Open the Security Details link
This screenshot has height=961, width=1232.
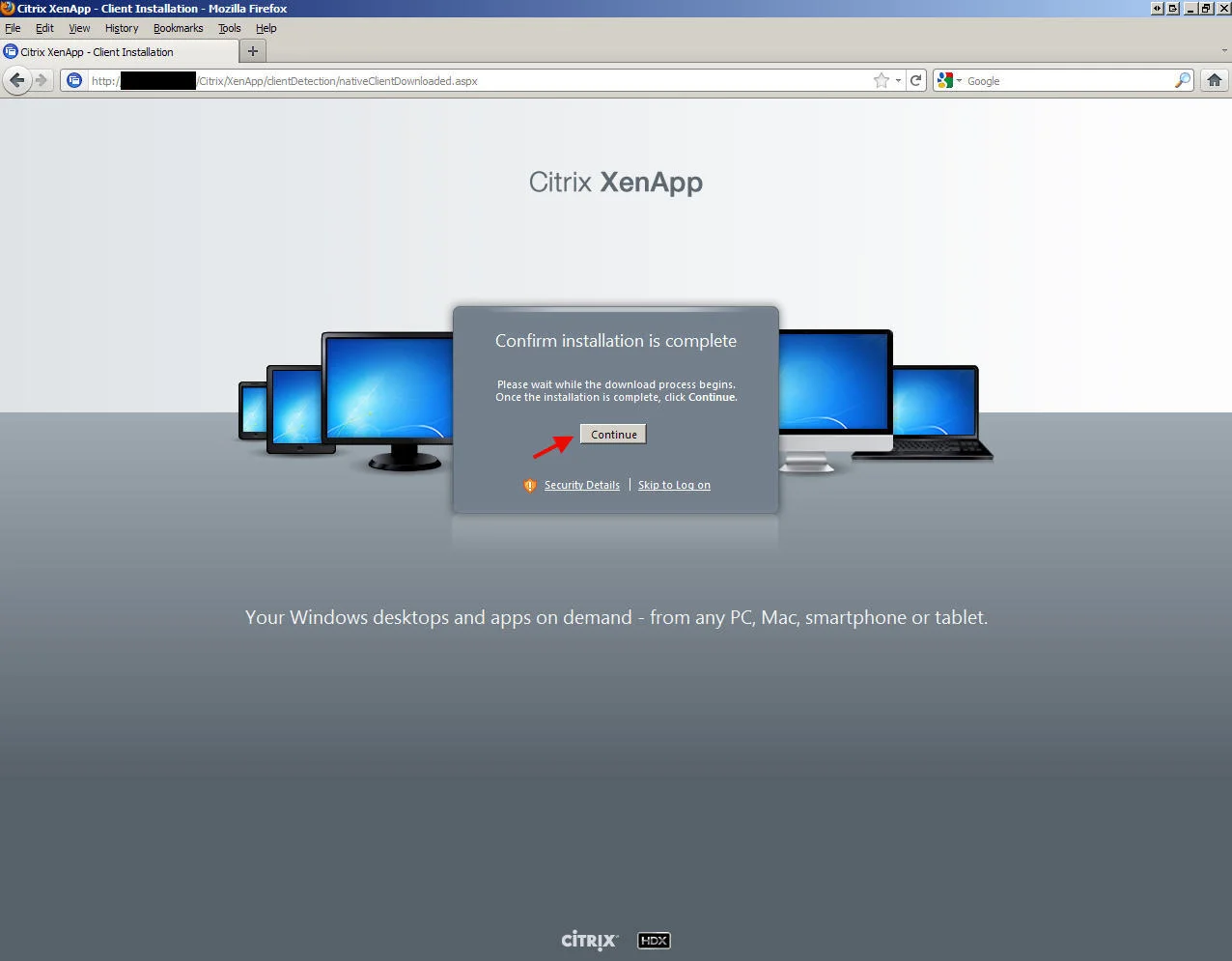click(x=581, y=485)
